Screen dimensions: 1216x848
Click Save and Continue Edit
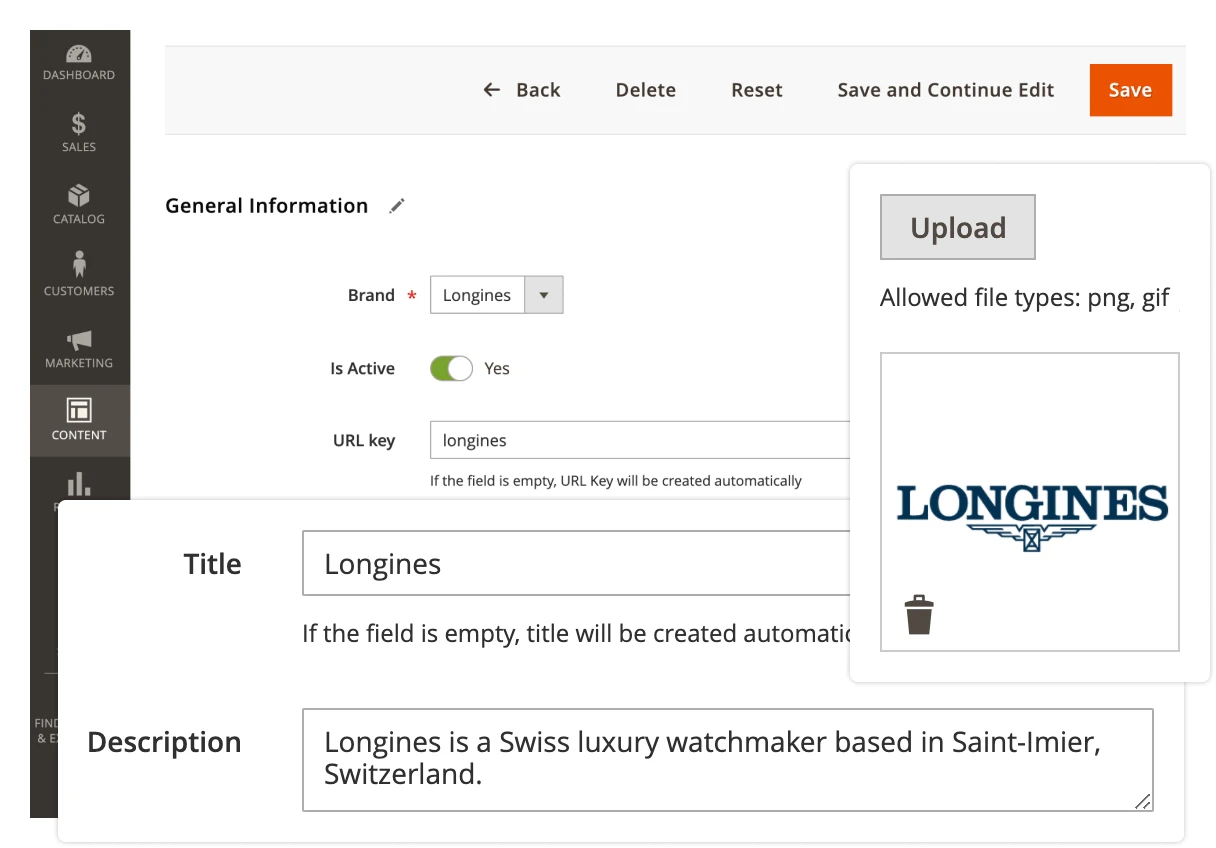945,90
